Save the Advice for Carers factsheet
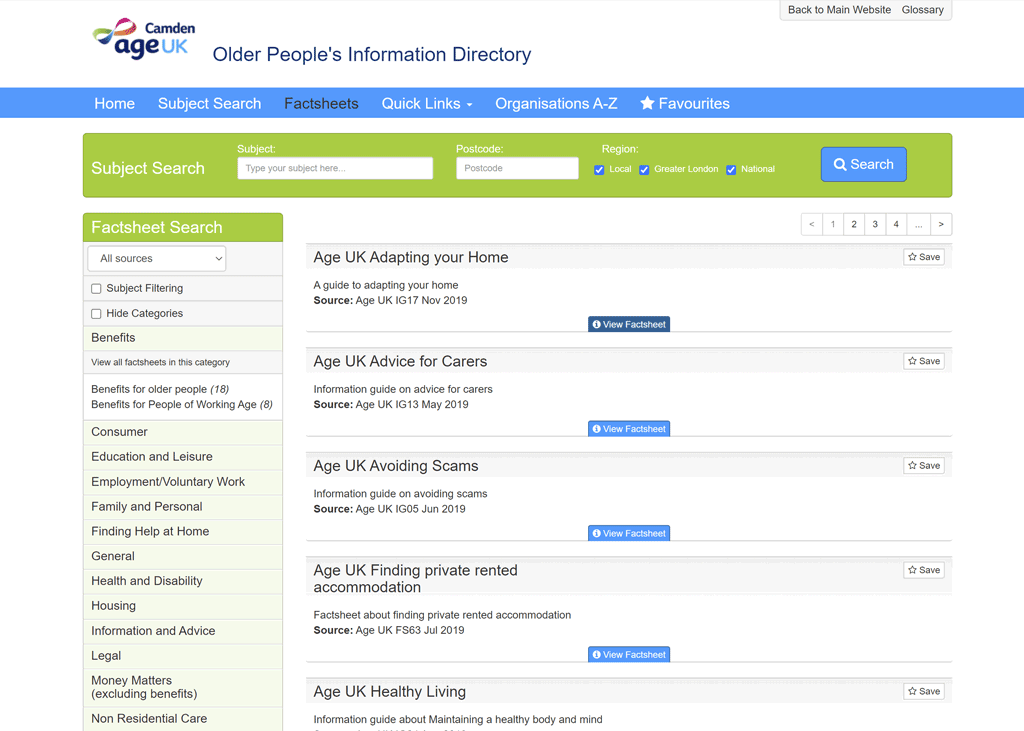 coord(924,361)
